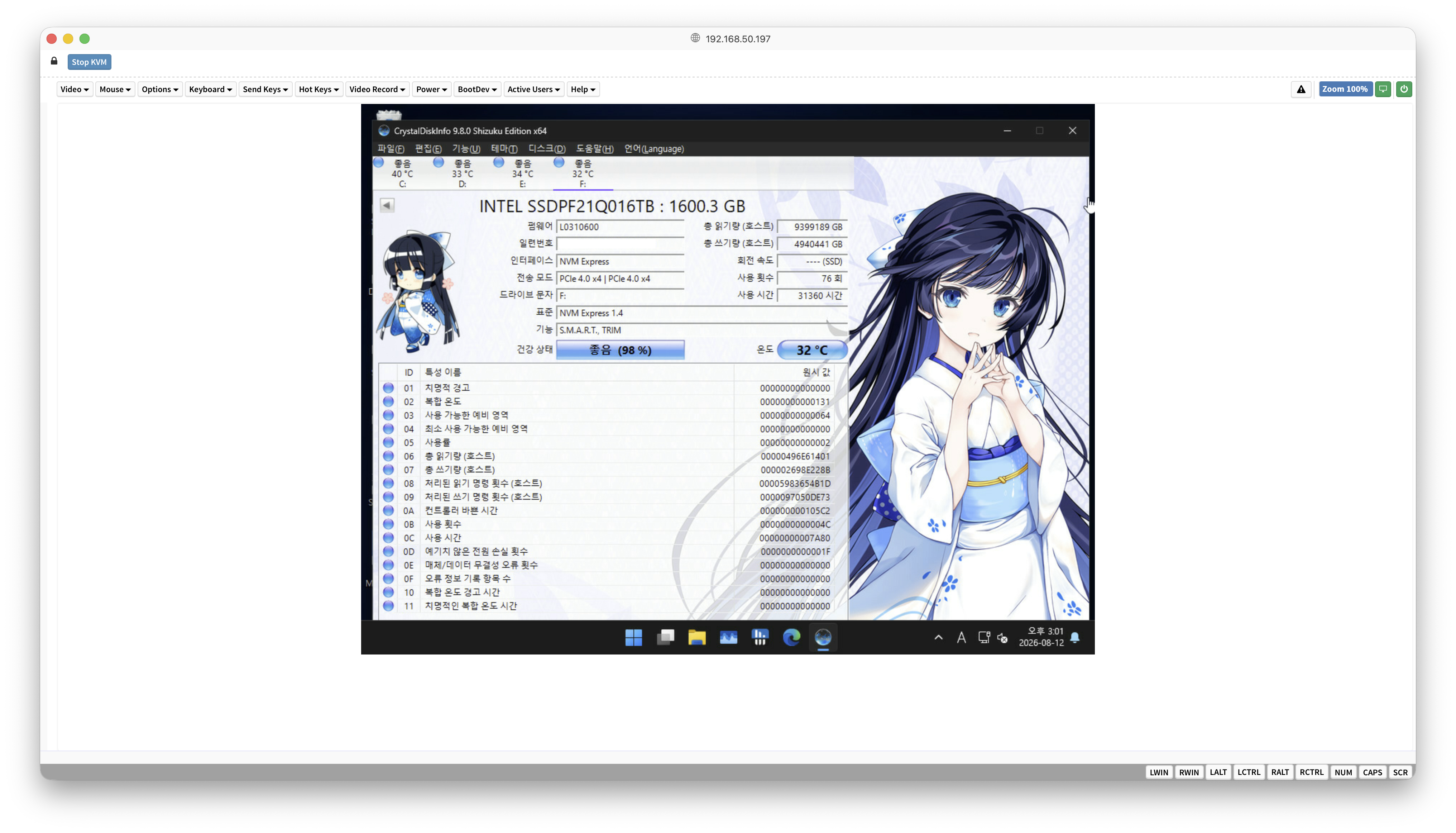Click the green power icon
The image size is (1456, 833).
coord(1404,89)
